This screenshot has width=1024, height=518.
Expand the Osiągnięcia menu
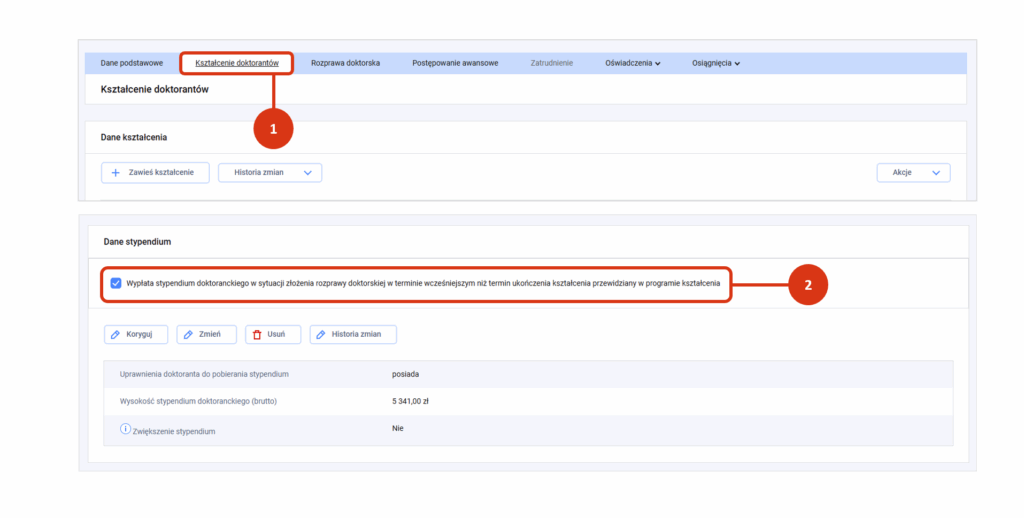(715, 63)
